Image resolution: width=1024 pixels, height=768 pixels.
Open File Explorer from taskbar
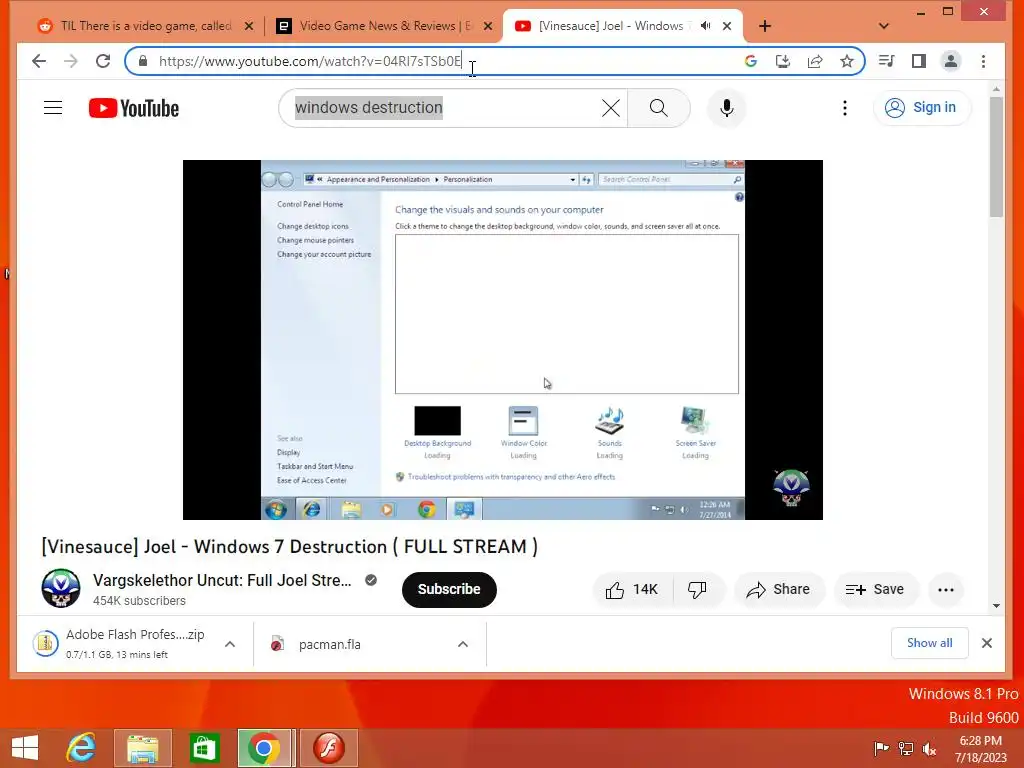pyautogui.click(x=142, y=748)
